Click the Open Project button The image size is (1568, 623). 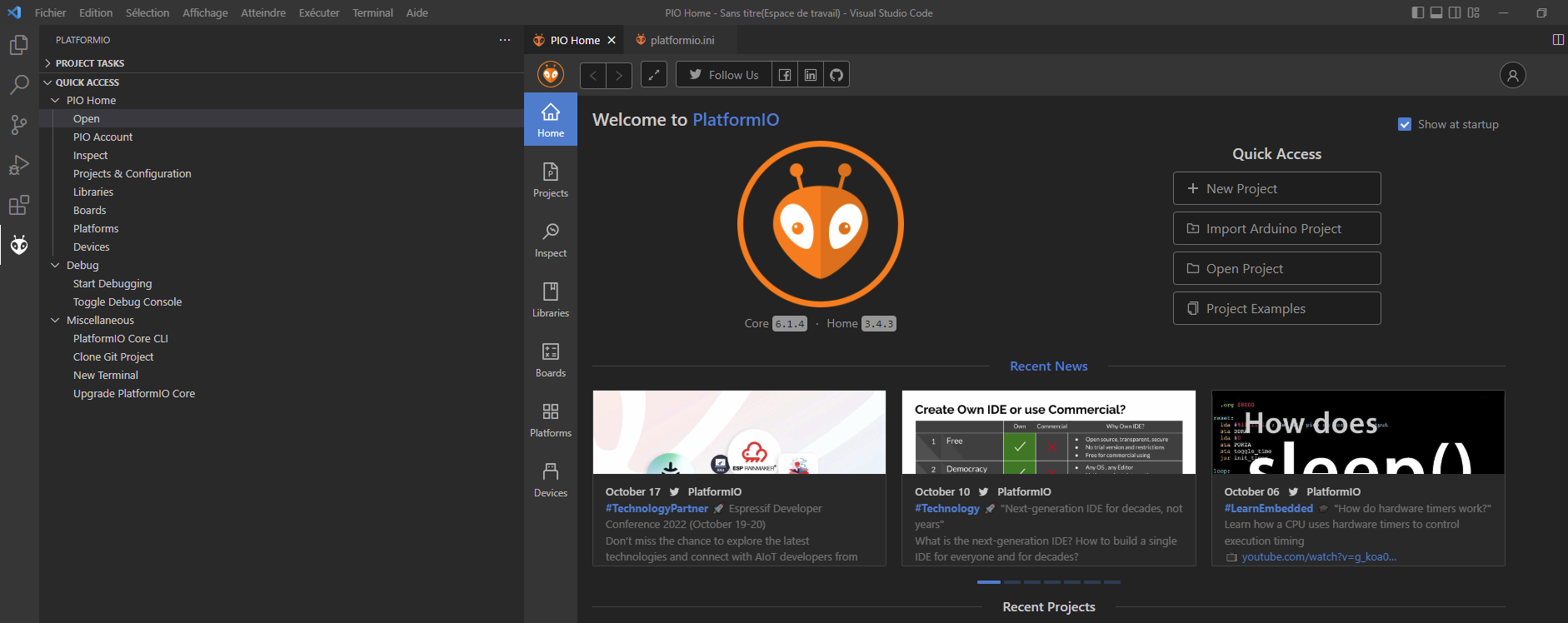(1276, 268)
